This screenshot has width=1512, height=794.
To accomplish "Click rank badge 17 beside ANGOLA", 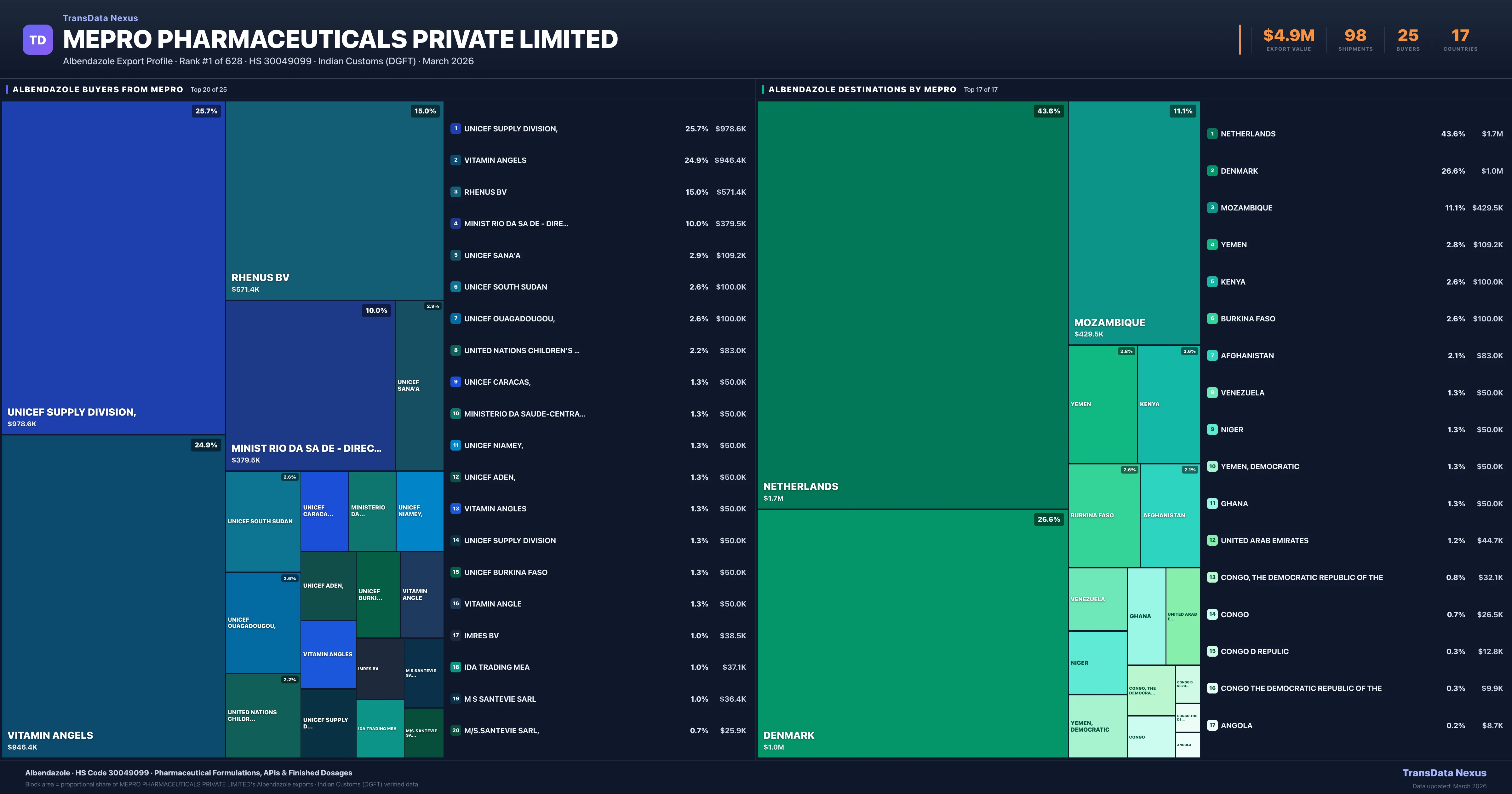I will pos(1212,725).
